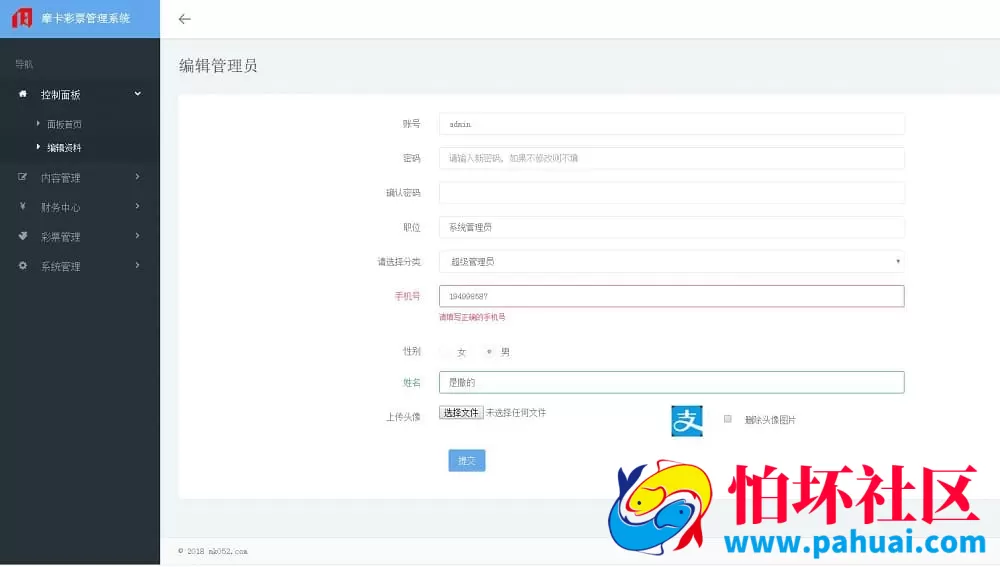Viewport: 1000px width, 567px height.
Task: Open the 系统管理 menu
Action: pos(61,267)
